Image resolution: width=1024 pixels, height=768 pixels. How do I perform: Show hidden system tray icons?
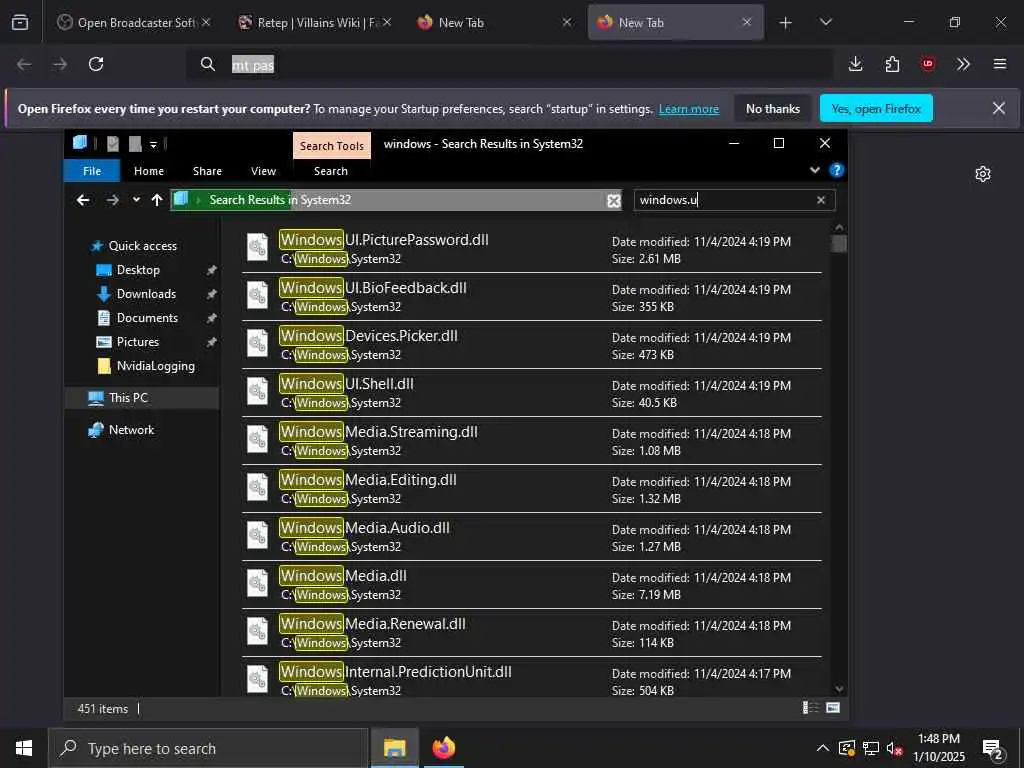pyautogui.click(x=822, y=748)
